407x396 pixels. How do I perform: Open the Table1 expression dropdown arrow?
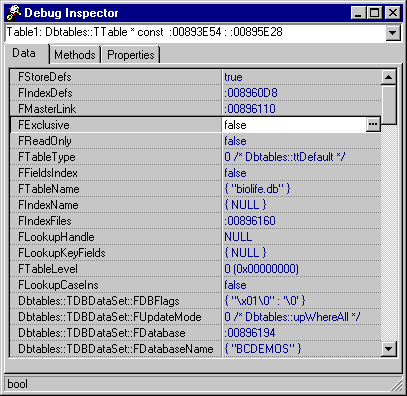(x=393, y=33)
